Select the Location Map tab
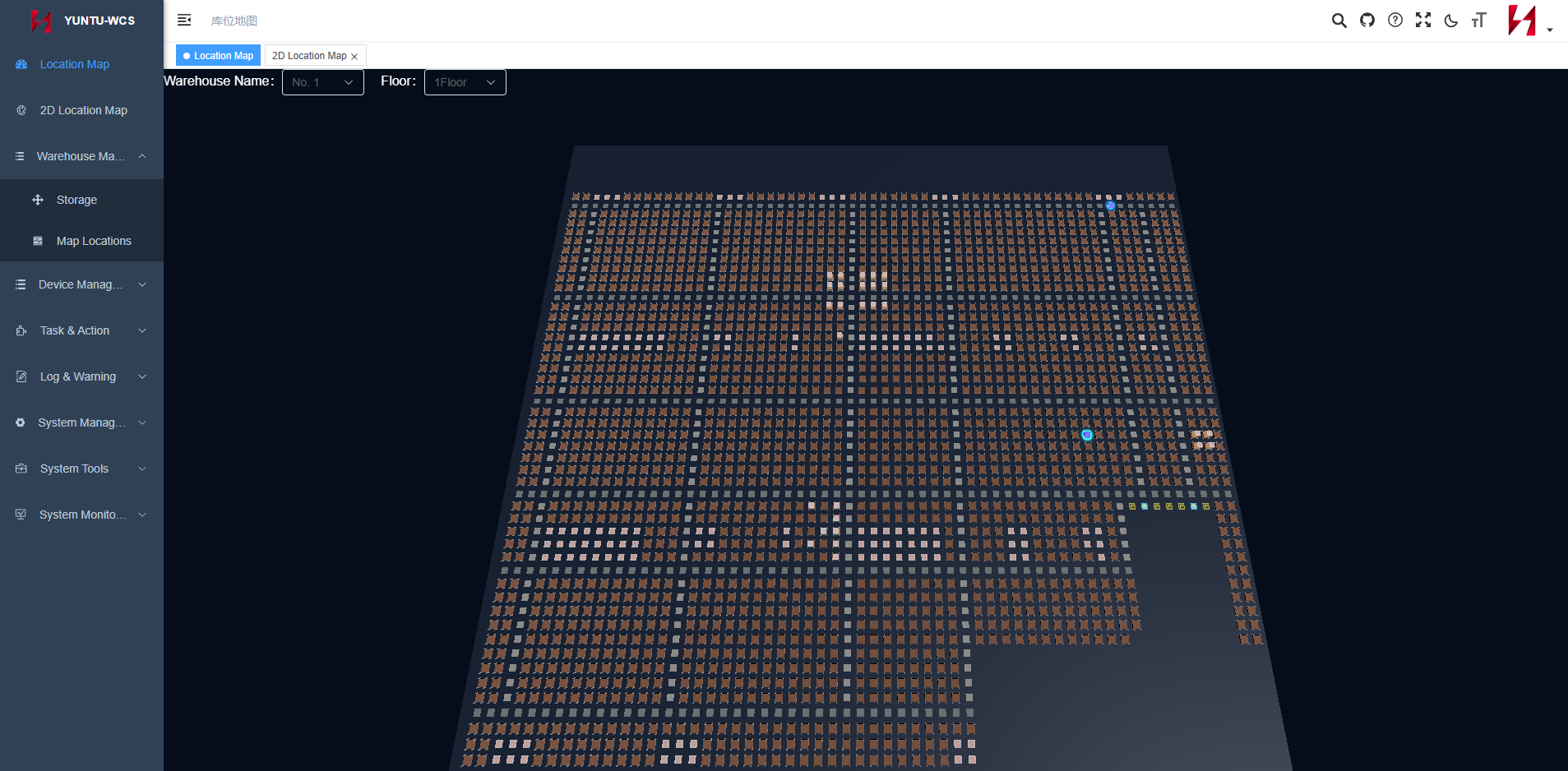The image size is (1568, 771). [219, 56]
